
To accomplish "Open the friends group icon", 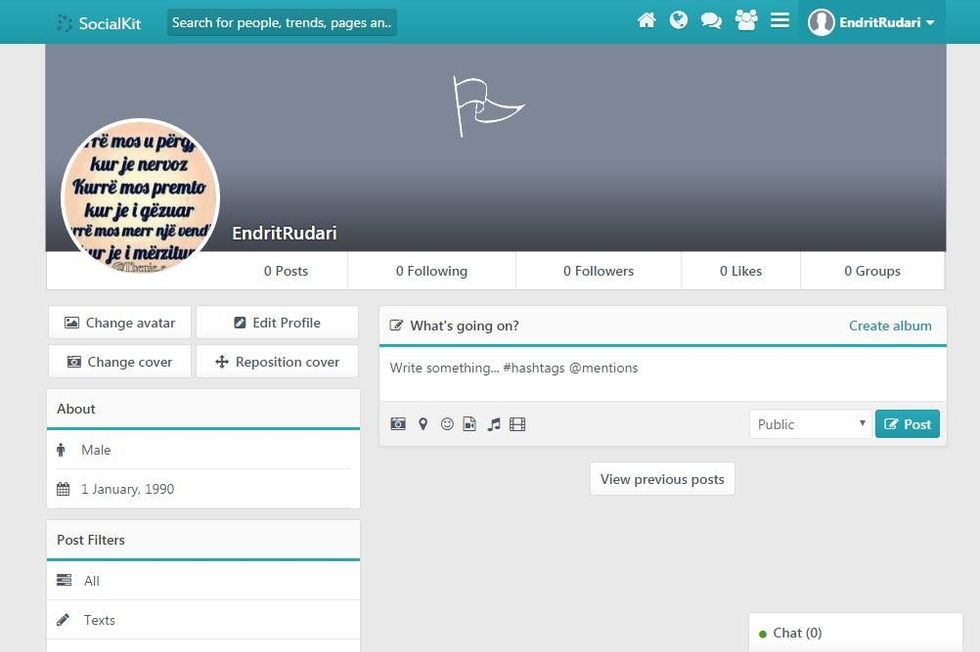I will pyautogui.click(x=746, y=21).
